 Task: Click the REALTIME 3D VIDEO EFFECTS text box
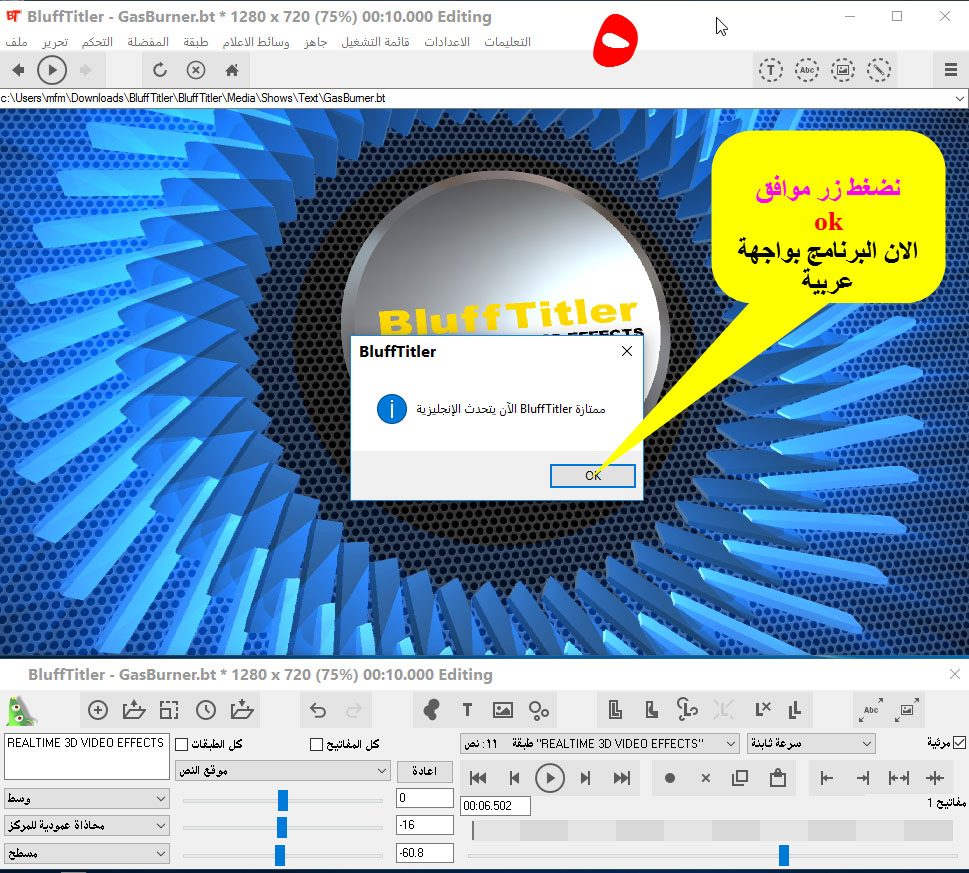(x=87, y=757)
